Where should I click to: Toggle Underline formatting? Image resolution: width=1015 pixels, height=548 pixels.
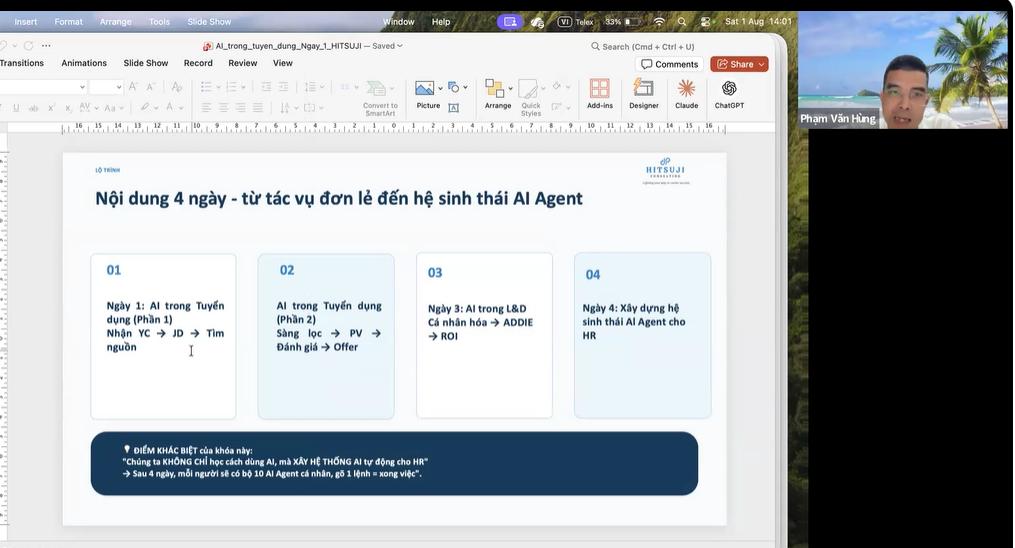point(16,108)
